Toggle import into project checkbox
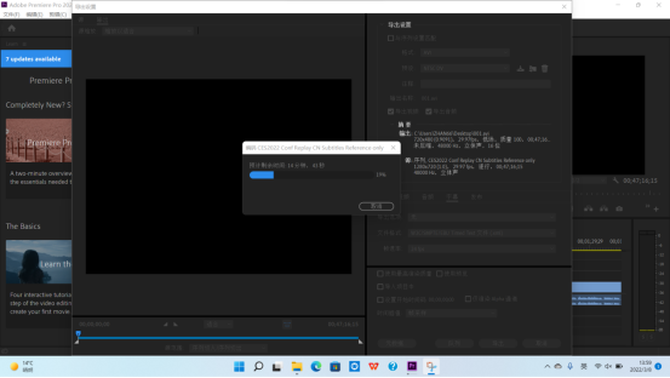 point(380,286)
